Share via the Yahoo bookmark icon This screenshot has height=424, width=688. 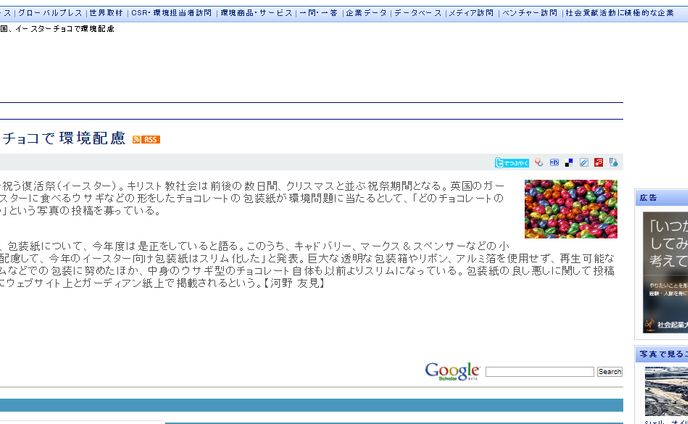pyautogui.click(x=539, y=162)
